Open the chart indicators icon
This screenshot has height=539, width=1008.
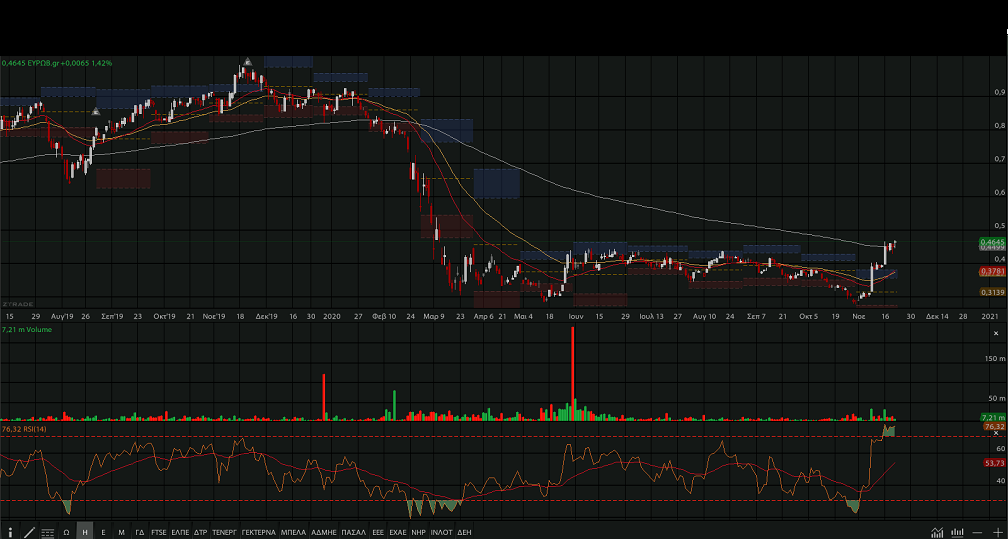937,532
